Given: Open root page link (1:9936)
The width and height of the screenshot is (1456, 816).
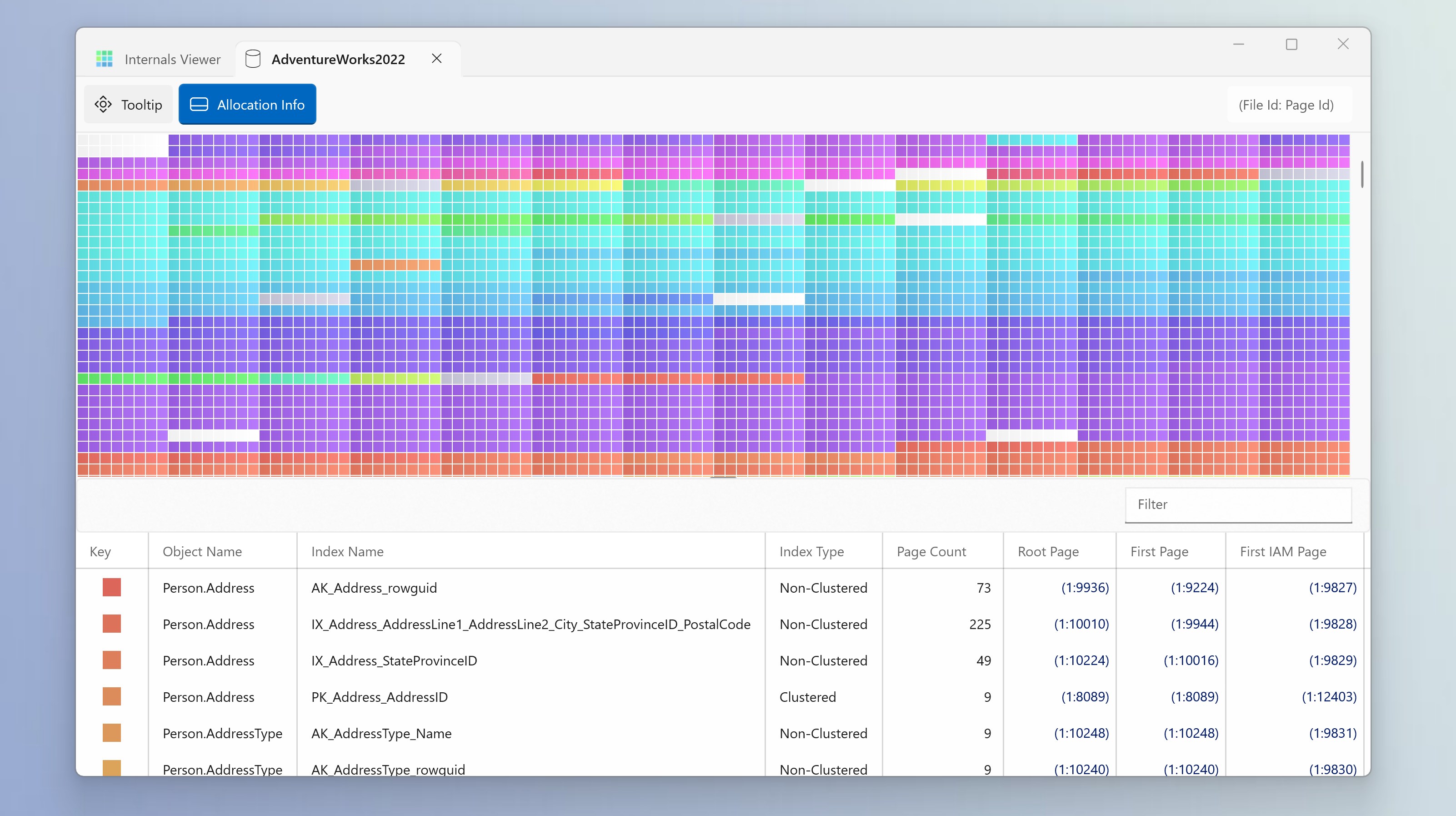Looking at the screenshot, I should (x=1085, y=588).
